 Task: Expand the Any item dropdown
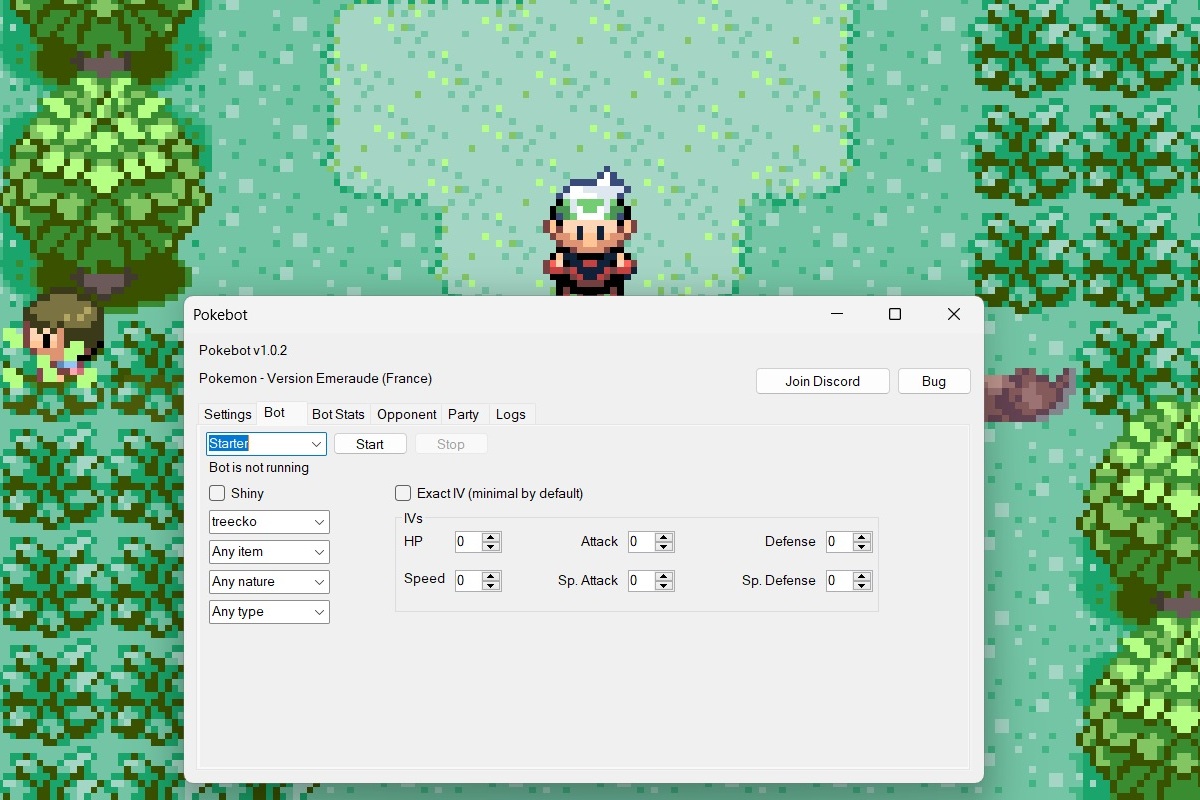pos(269,552)
